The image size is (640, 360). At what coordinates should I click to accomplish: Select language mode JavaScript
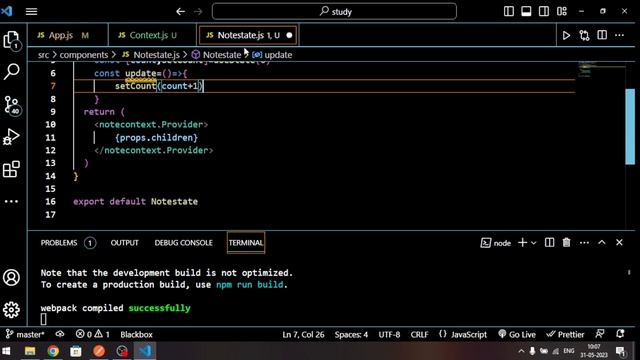tap(463, 334)
